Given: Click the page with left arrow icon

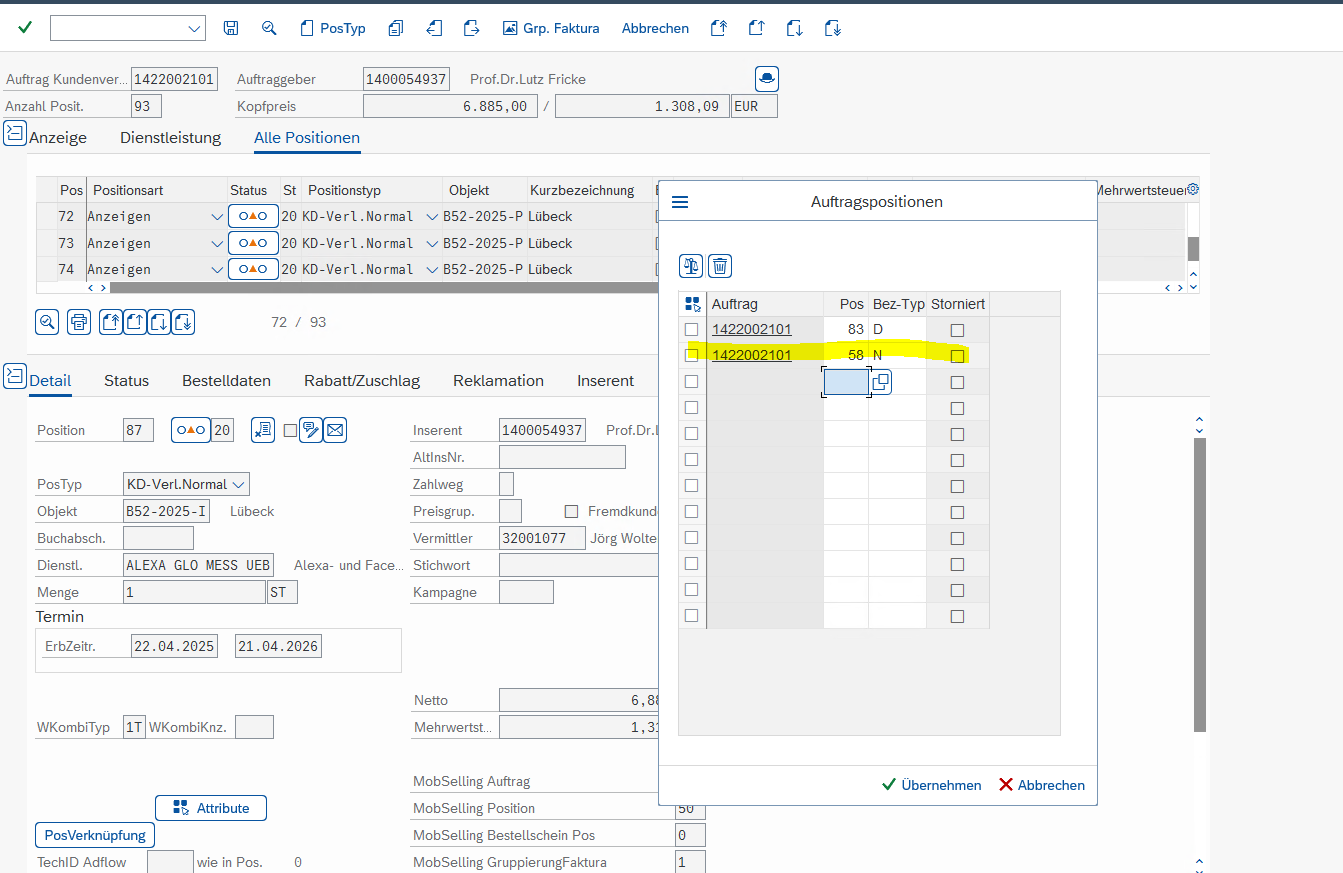Looking at the screenshot, I should tap(434, 28).
